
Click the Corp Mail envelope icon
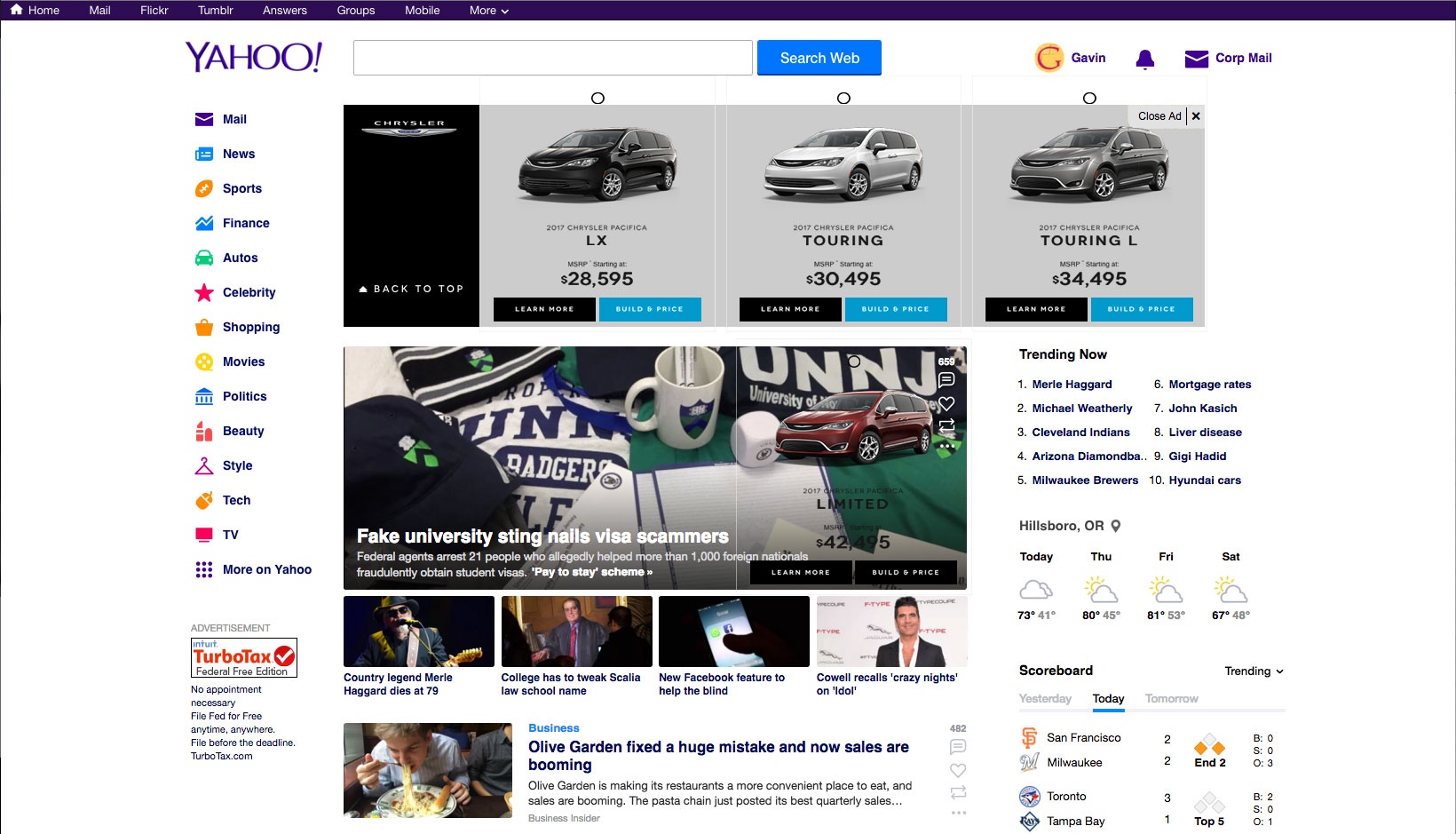pos(1197,59)
